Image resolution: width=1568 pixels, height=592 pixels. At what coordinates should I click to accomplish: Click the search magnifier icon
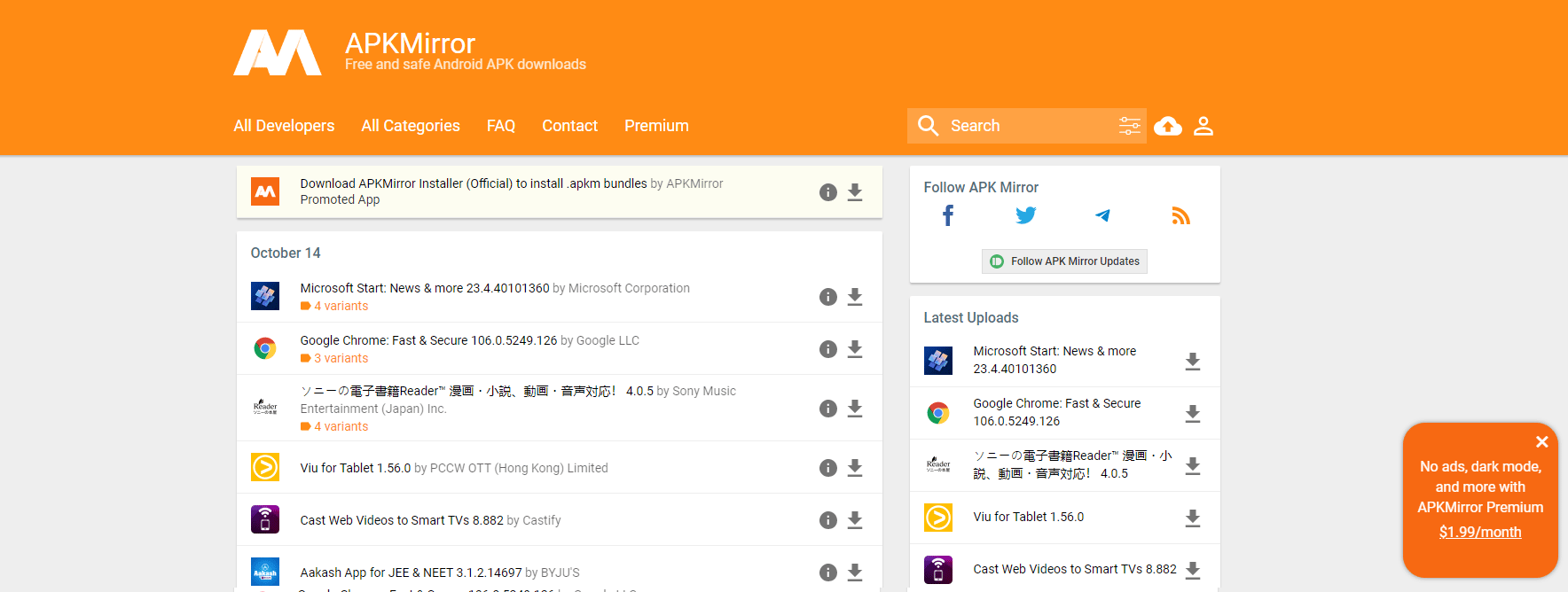(929, 126)
